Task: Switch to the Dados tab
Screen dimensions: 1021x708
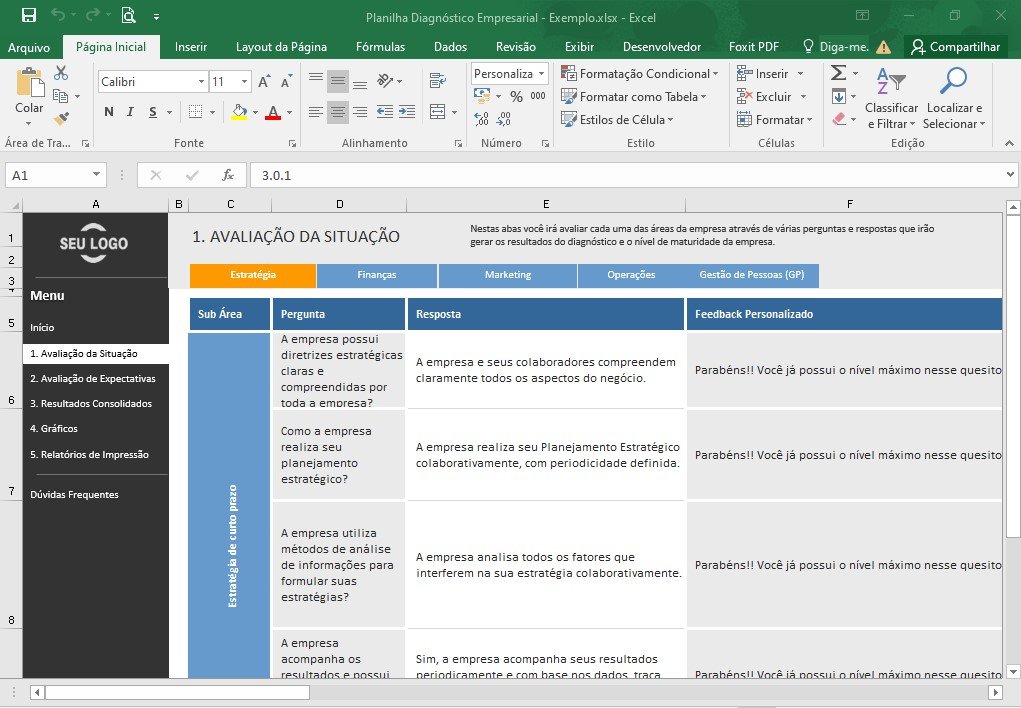Action: pyautogui.click(x=451, y=47)
